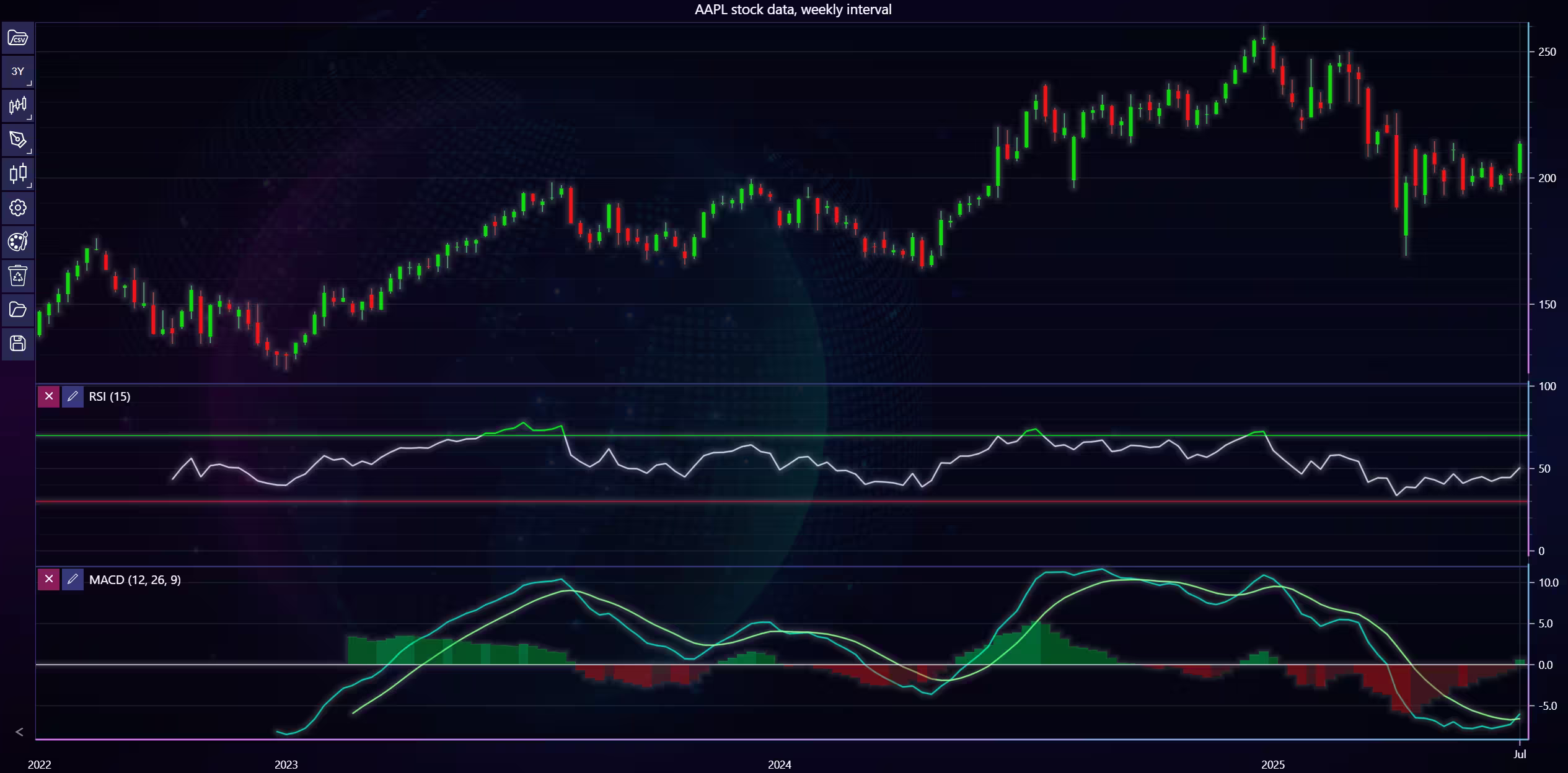Click the RSI (15) label
This screenshot has height=773, width=1568.
(110, 396)
